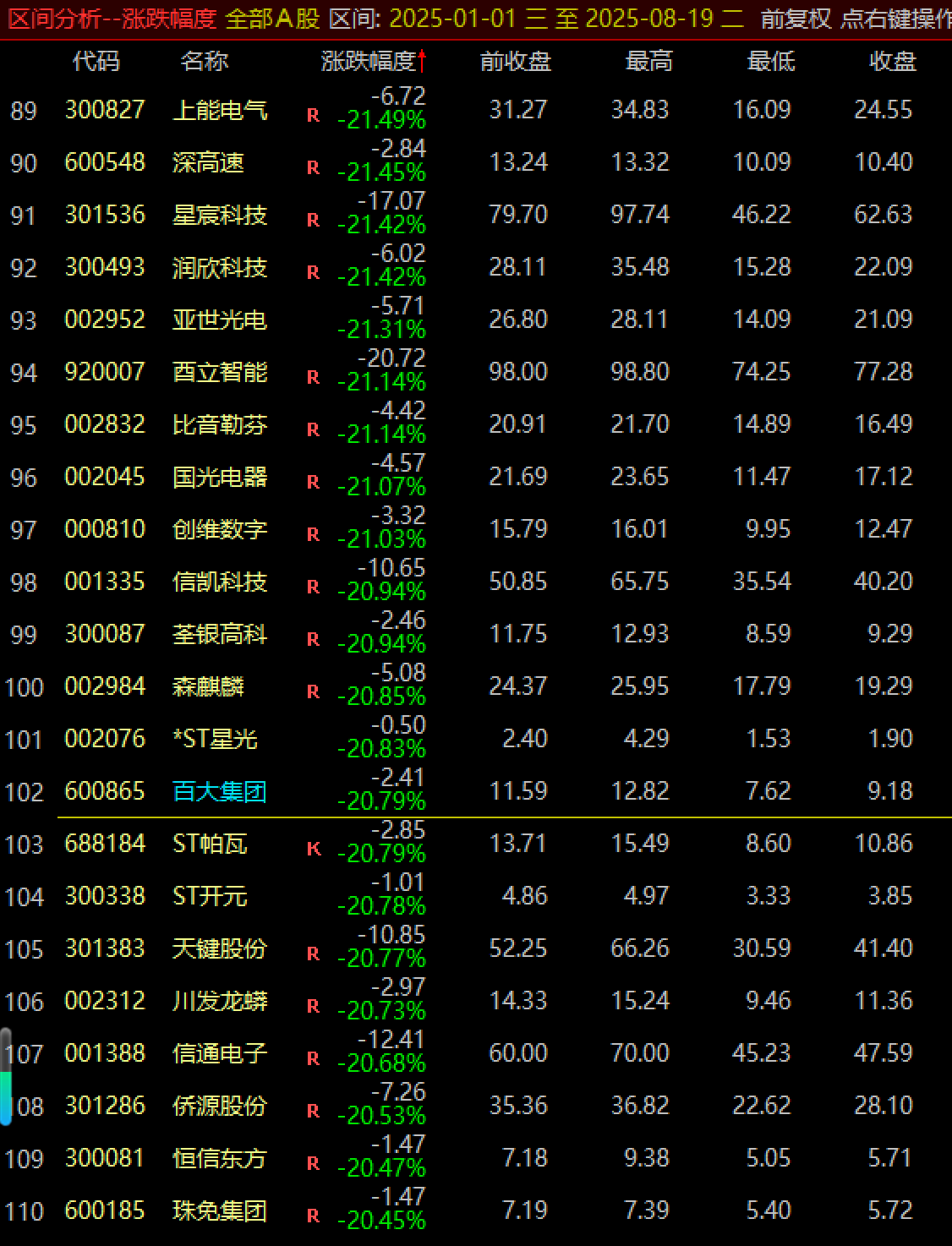Click the 最高 column header
Screen dimensions: 952x1246
pyautogui.click(x=649, y=61)
